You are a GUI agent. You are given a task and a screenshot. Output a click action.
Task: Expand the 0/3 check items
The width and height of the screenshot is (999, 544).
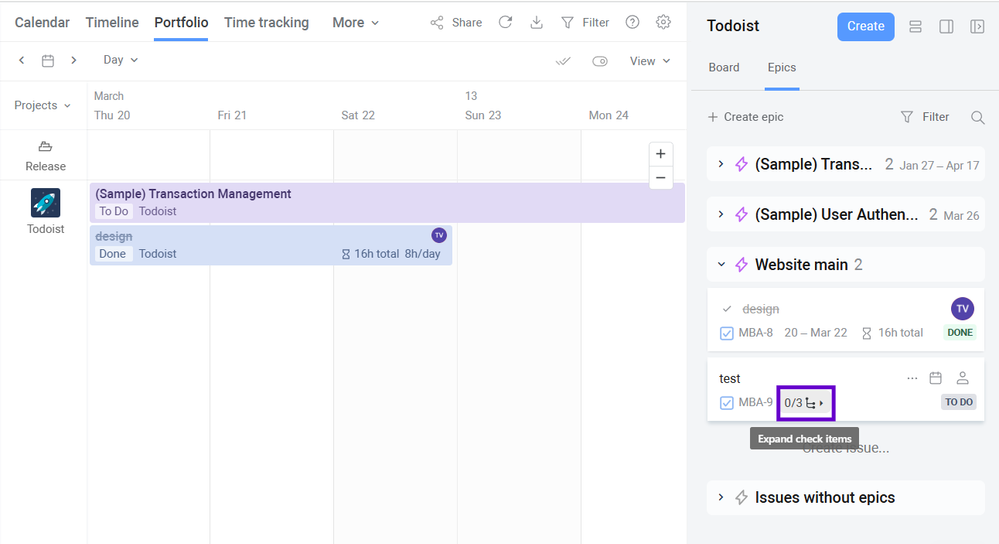pyautogui.click(x=805, y=403)
